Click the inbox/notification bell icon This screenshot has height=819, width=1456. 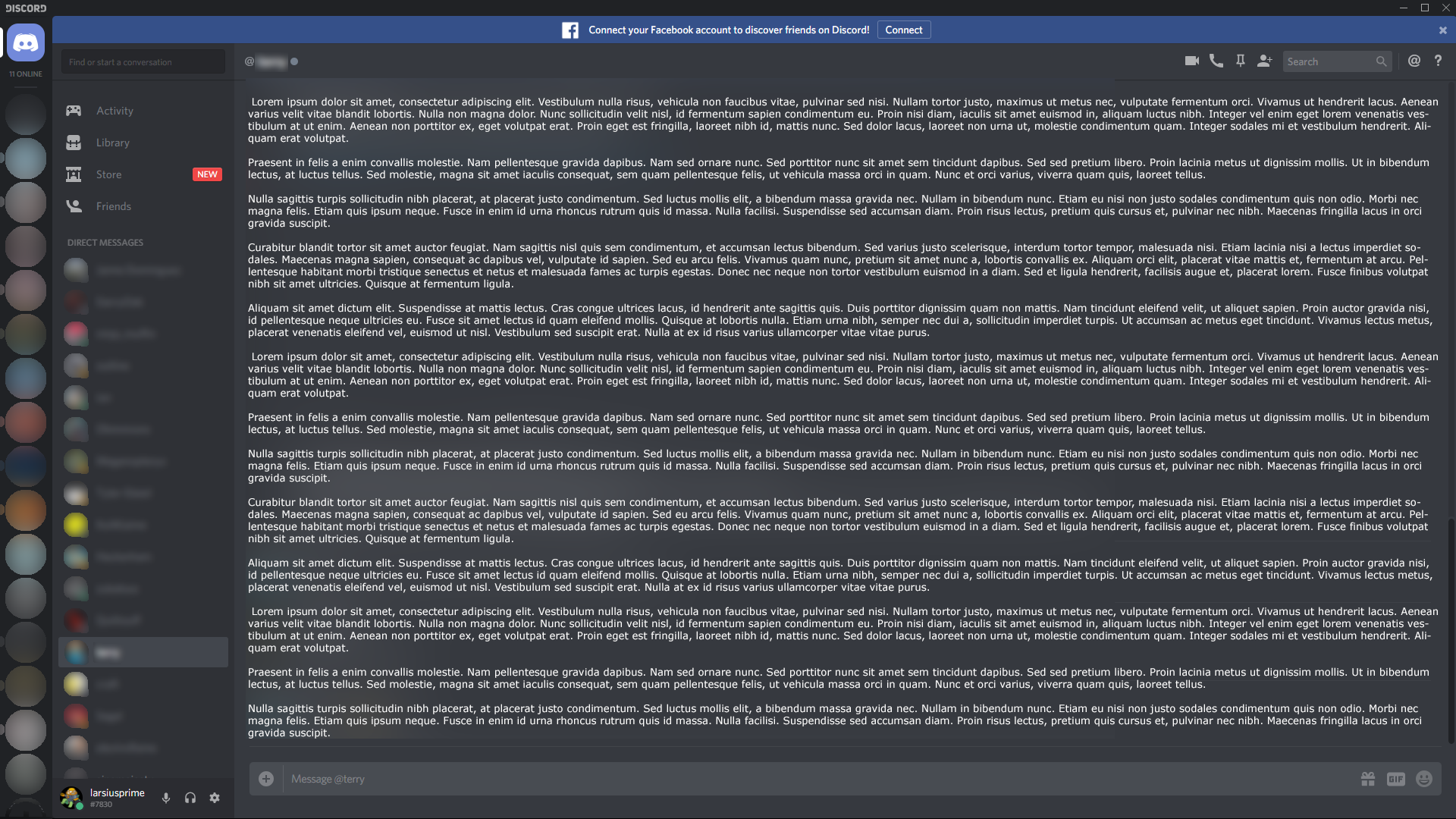[x=1414, y=62]
